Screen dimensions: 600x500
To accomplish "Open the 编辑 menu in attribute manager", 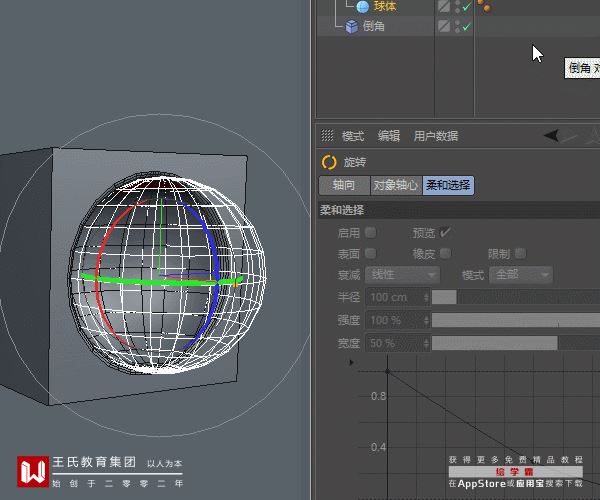I will click(389, 136).
